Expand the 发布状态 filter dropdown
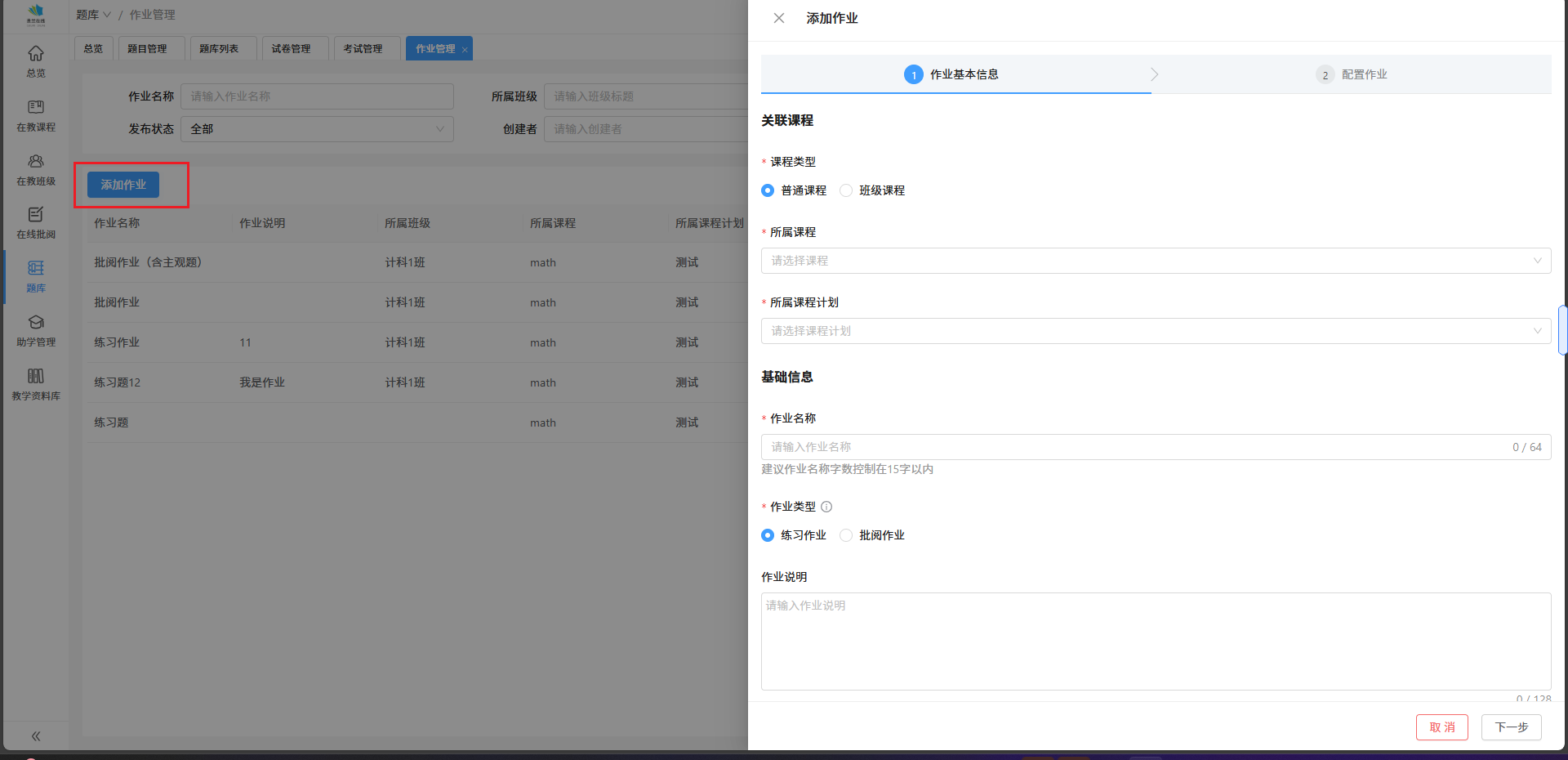Viewport: 1568px width, 760px height. click(317, 129)
